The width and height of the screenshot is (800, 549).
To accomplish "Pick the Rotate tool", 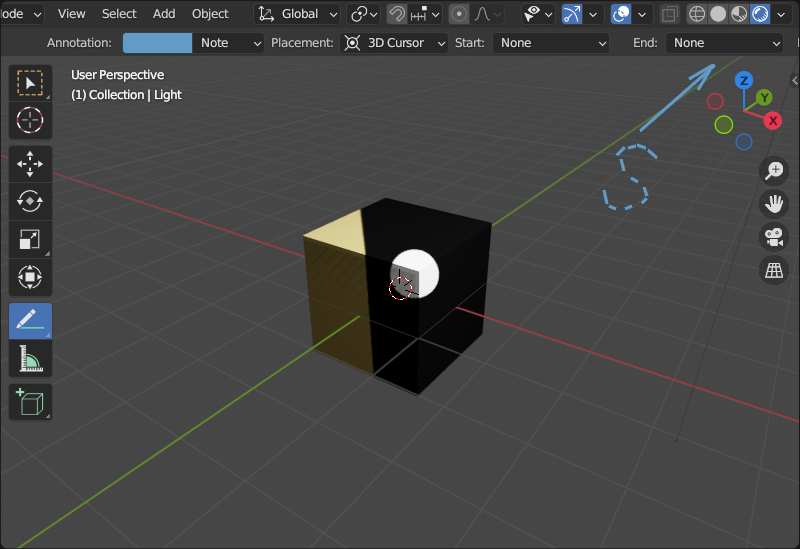I will click(30, 202).
